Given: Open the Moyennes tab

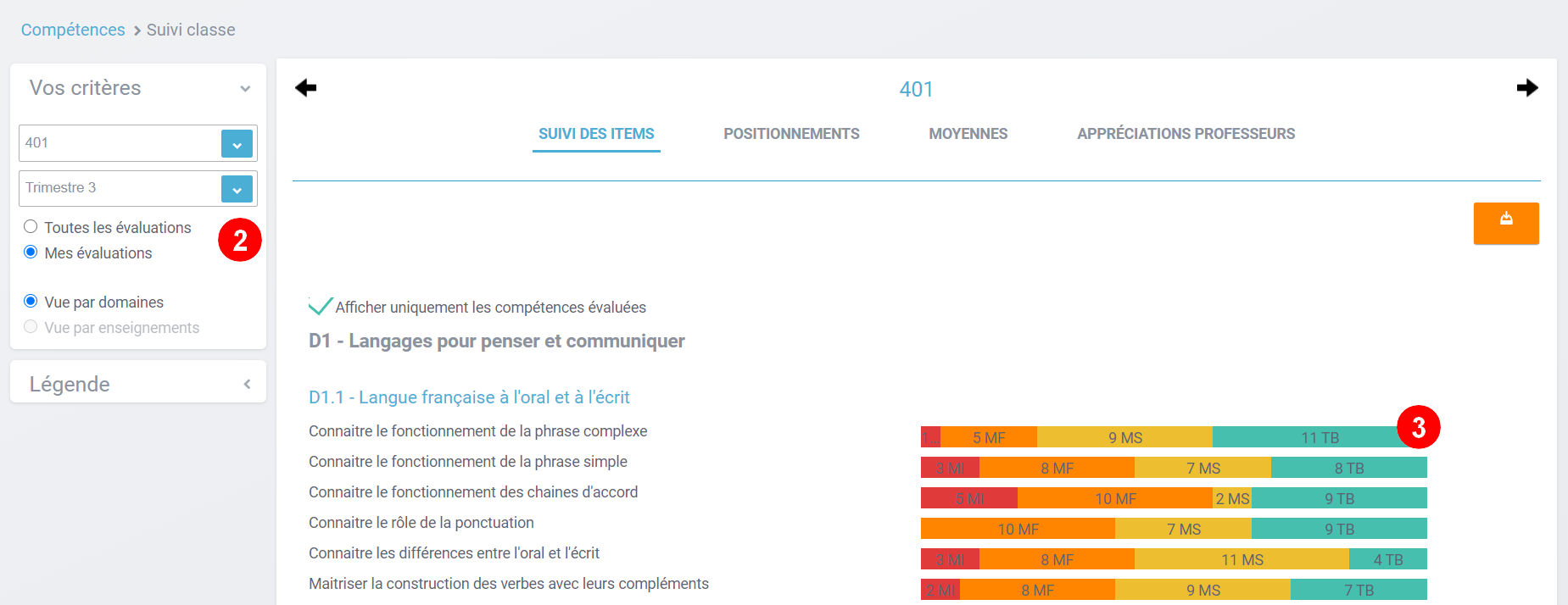Looking at the screenshot, I should (x=968, y=134).
